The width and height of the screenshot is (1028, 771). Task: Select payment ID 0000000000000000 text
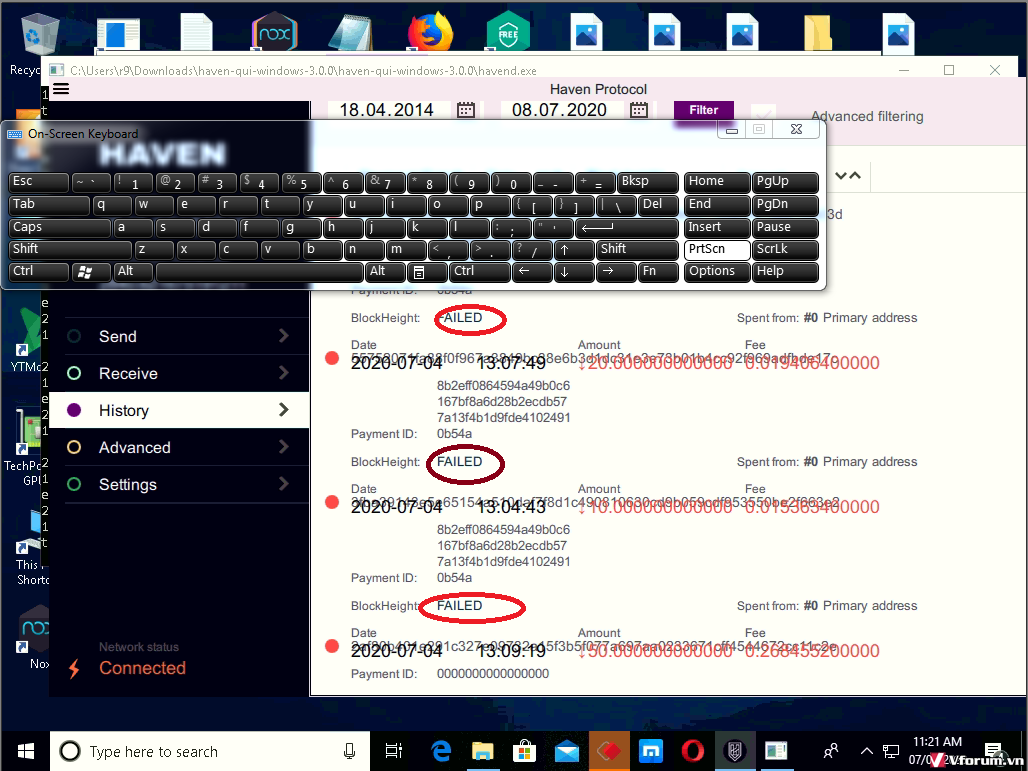click(493, 673)
